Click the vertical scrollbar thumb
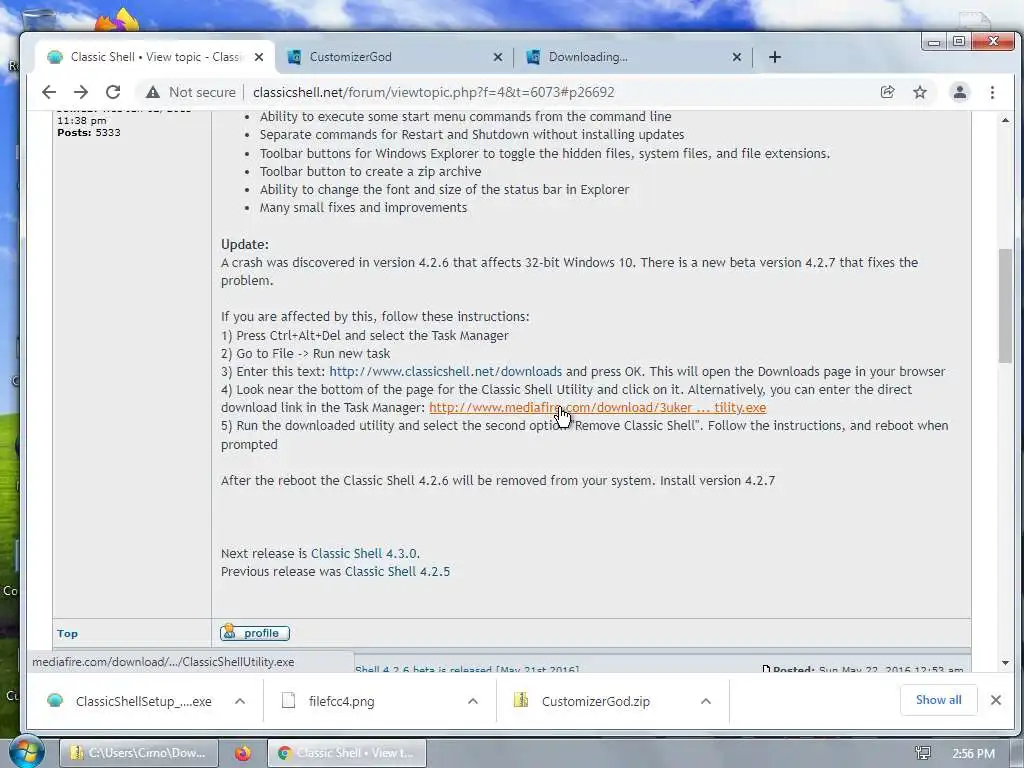This screenshot has height=768, width=1024. point(1005,306)
